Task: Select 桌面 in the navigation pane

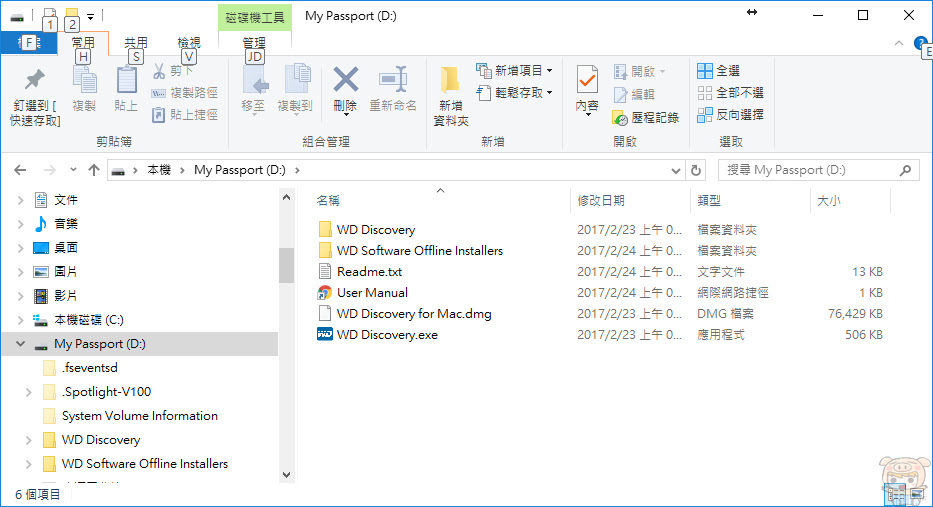Action: pyautogui.click(x=65, y=248)
